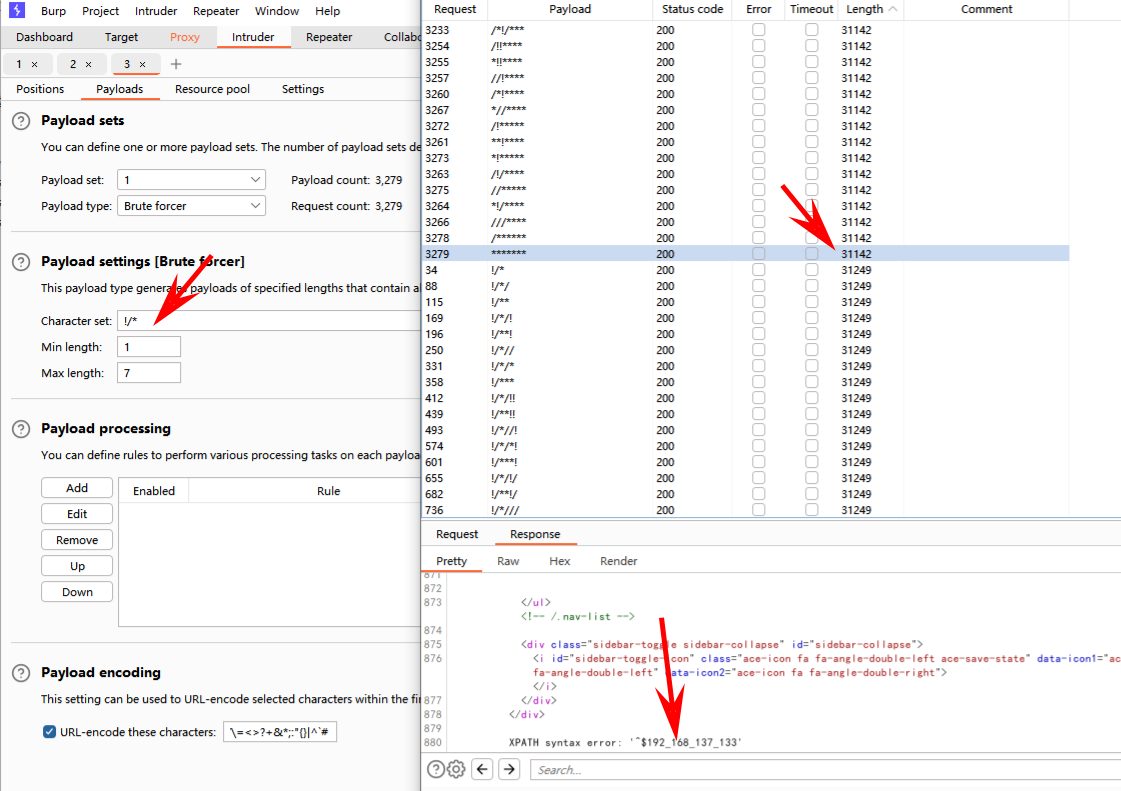The width and height of the screenshot is (1121, 791).
Task: Toggle URL-encode these characters checkbox
Action: click(49, 732)
